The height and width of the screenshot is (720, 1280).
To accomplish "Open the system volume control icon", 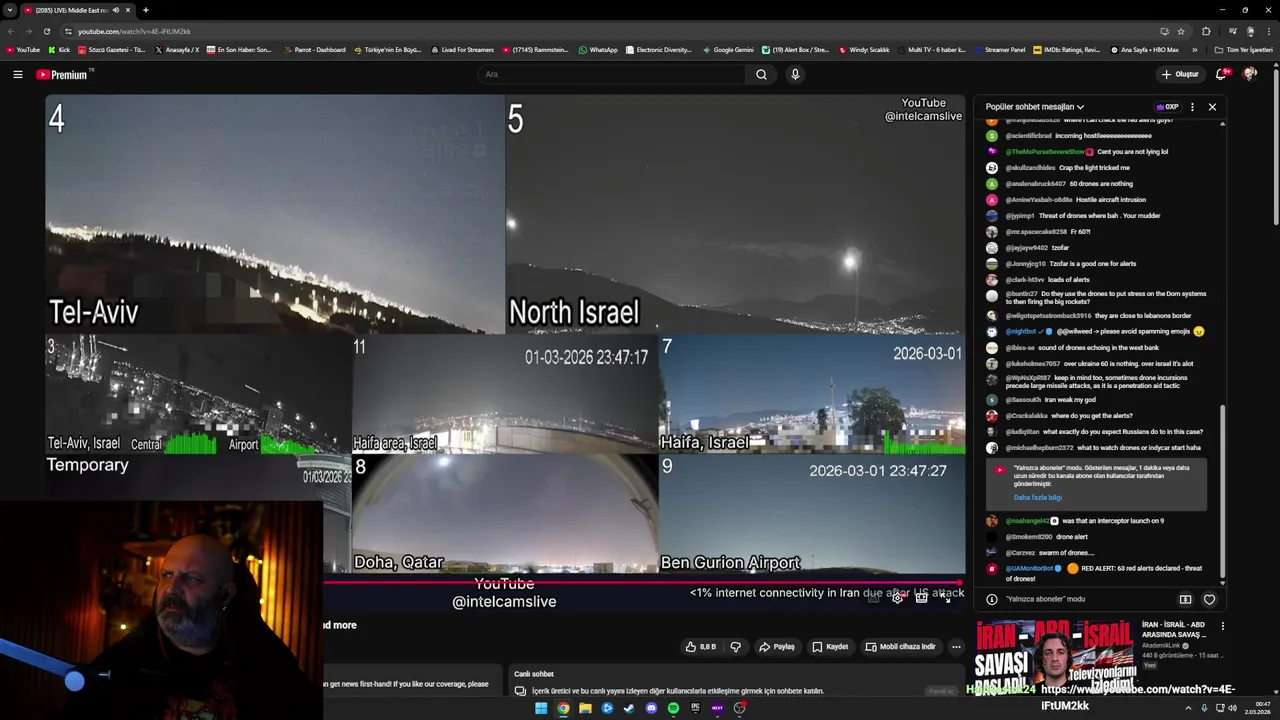I will (1232, 708).
